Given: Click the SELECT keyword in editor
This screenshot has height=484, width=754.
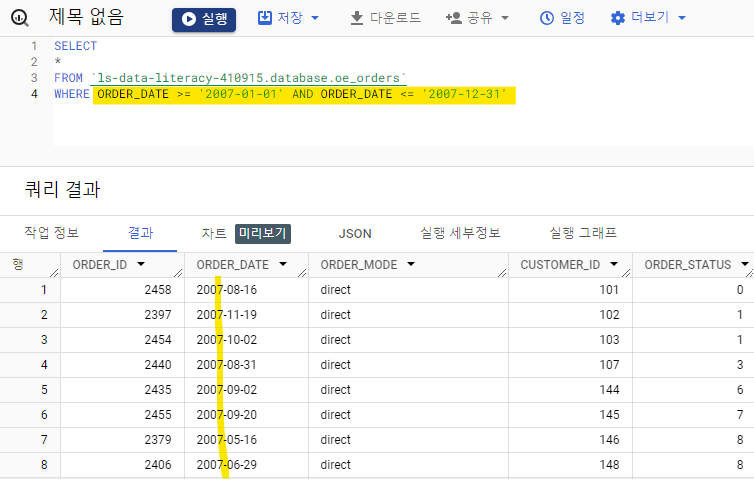Looking at the screenshot, I should (75, 46).
